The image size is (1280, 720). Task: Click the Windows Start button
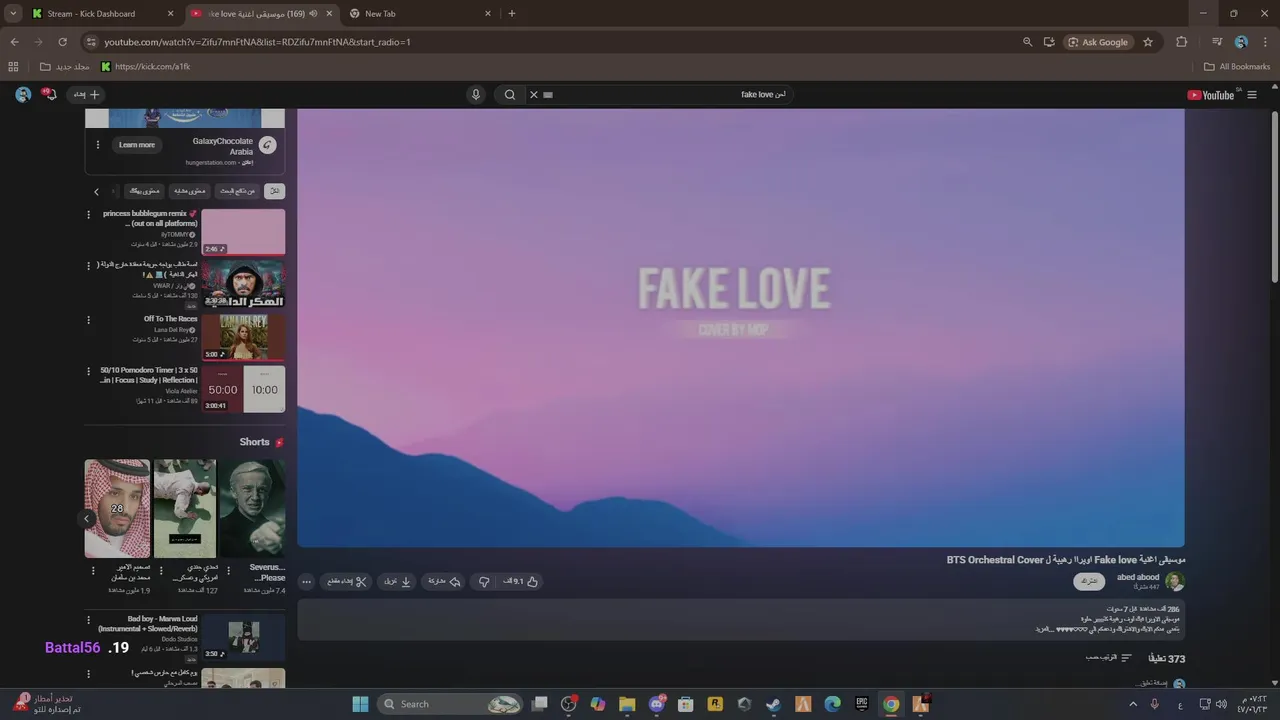click(360, 704)
